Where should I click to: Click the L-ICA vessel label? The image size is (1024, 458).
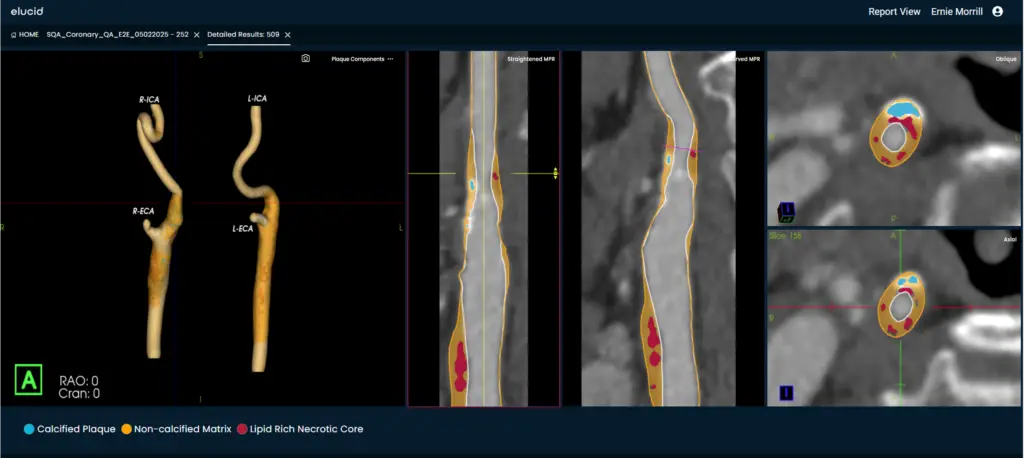tap(257, 99)
